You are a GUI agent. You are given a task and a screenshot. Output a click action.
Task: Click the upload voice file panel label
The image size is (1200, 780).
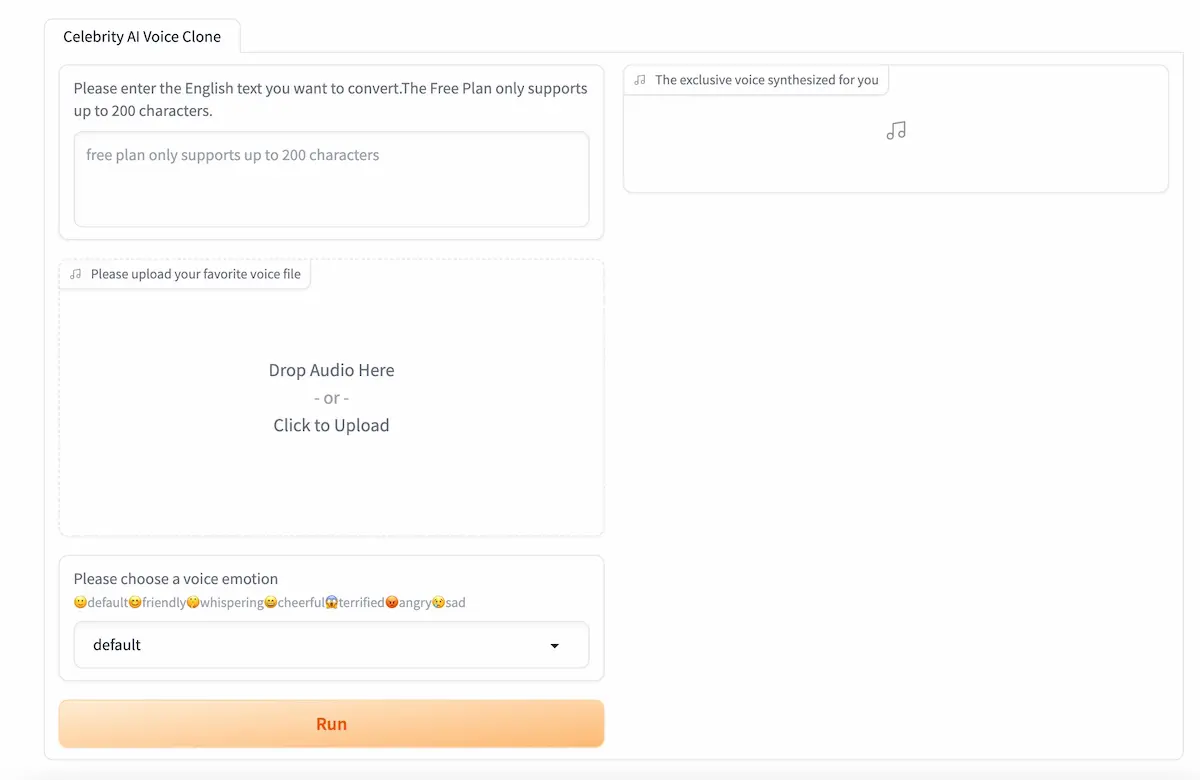[x=196, y=273]
